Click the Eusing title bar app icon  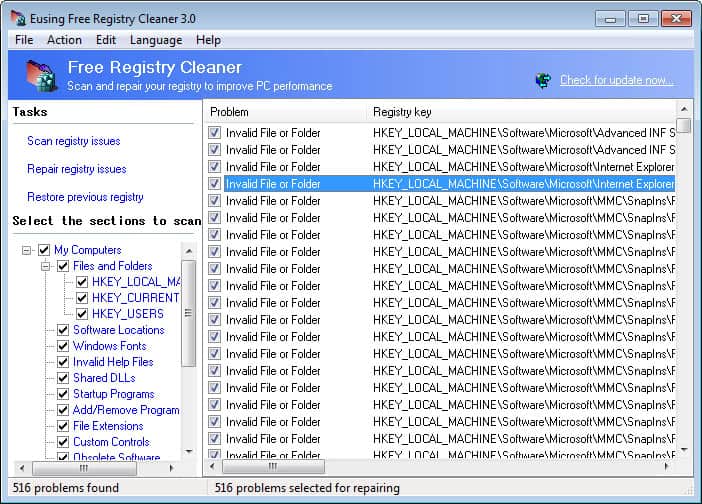tap(18, 18)
